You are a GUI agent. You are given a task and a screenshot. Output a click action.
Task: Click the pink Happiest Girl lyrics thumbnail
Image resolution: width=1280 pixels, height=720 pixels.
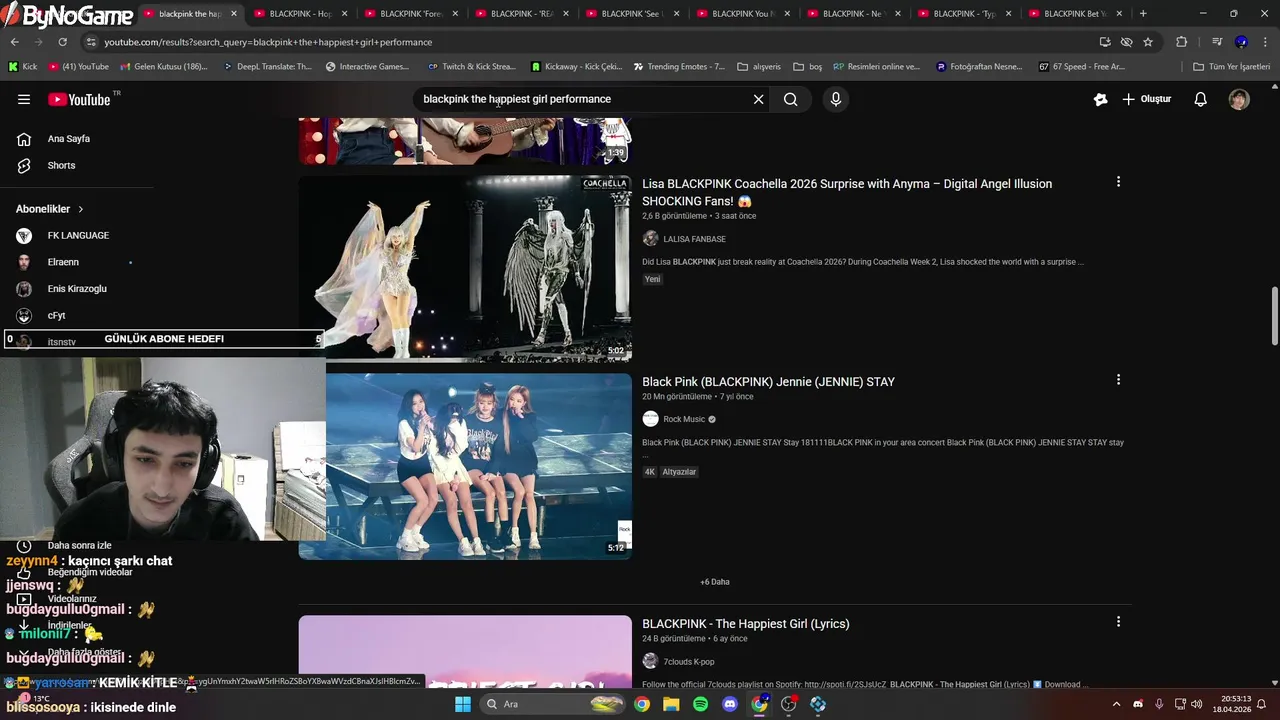coord(465,651)
